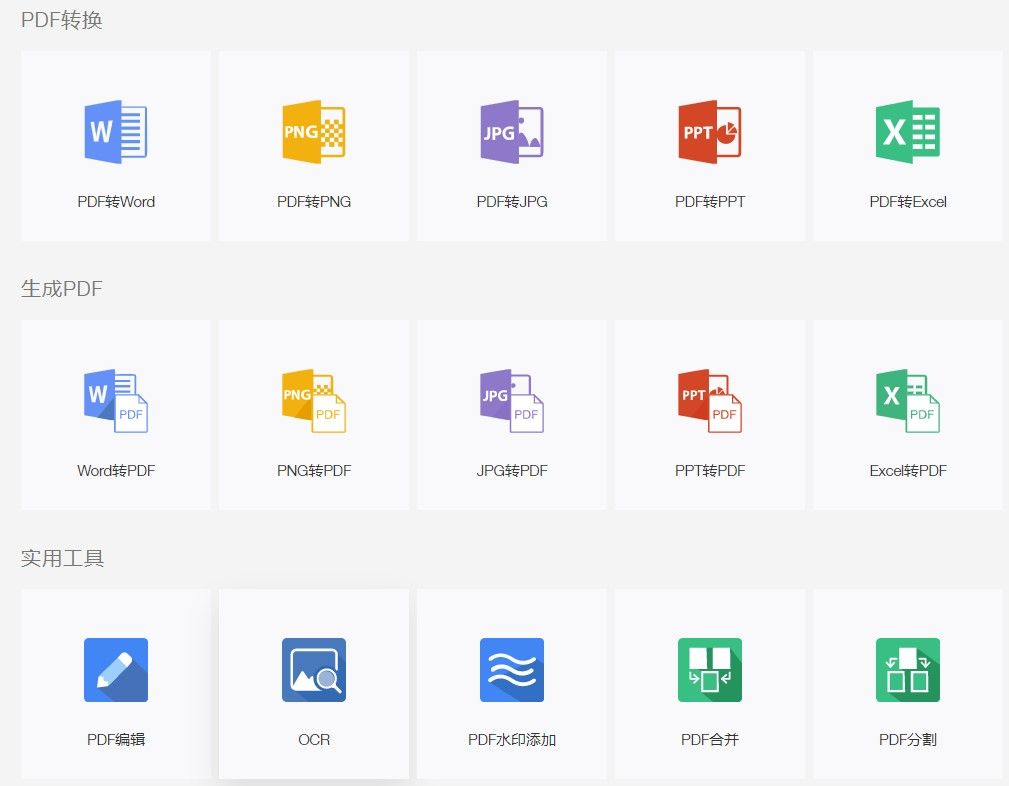Click the 'PDF分割' label text
The height and width of the screenshot is (786, 1009).
(908, 740)
